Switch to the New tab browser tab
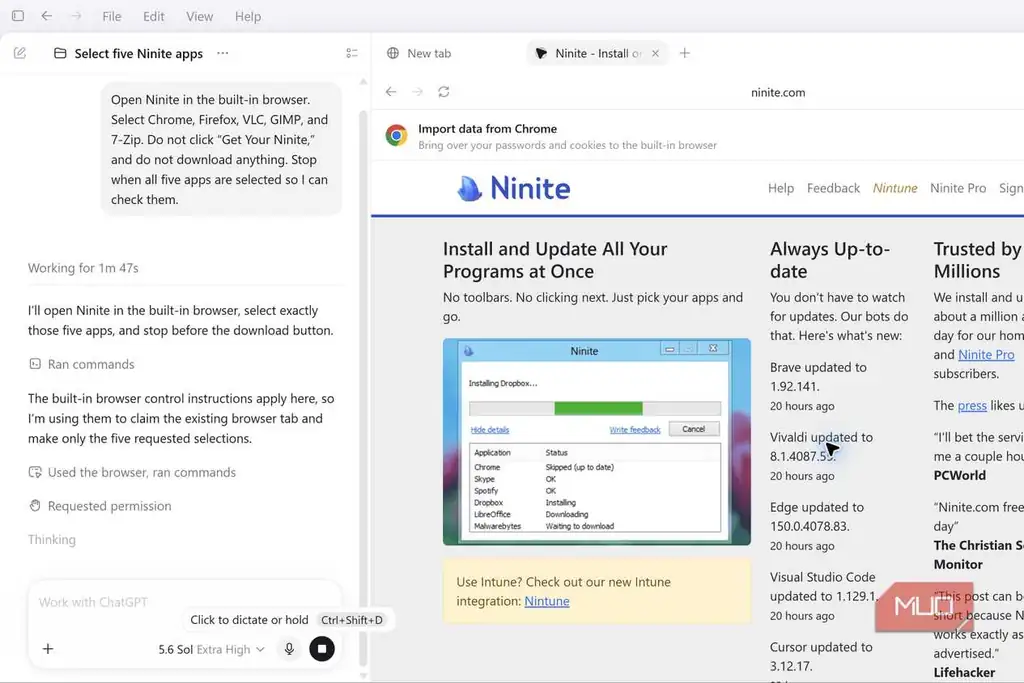The height and width of the screenshot is (683, 1024). 419,54
